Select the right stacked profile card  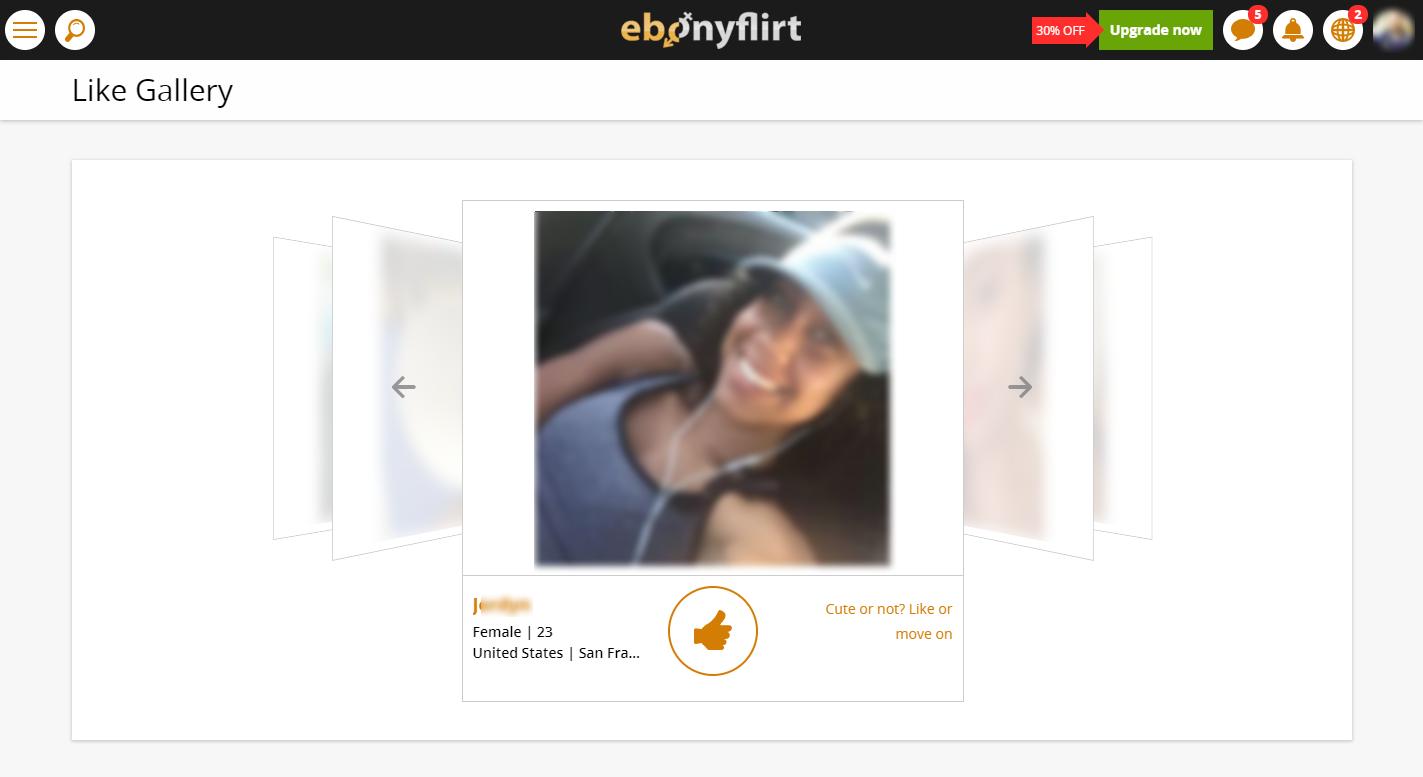tap(1029, 388)
